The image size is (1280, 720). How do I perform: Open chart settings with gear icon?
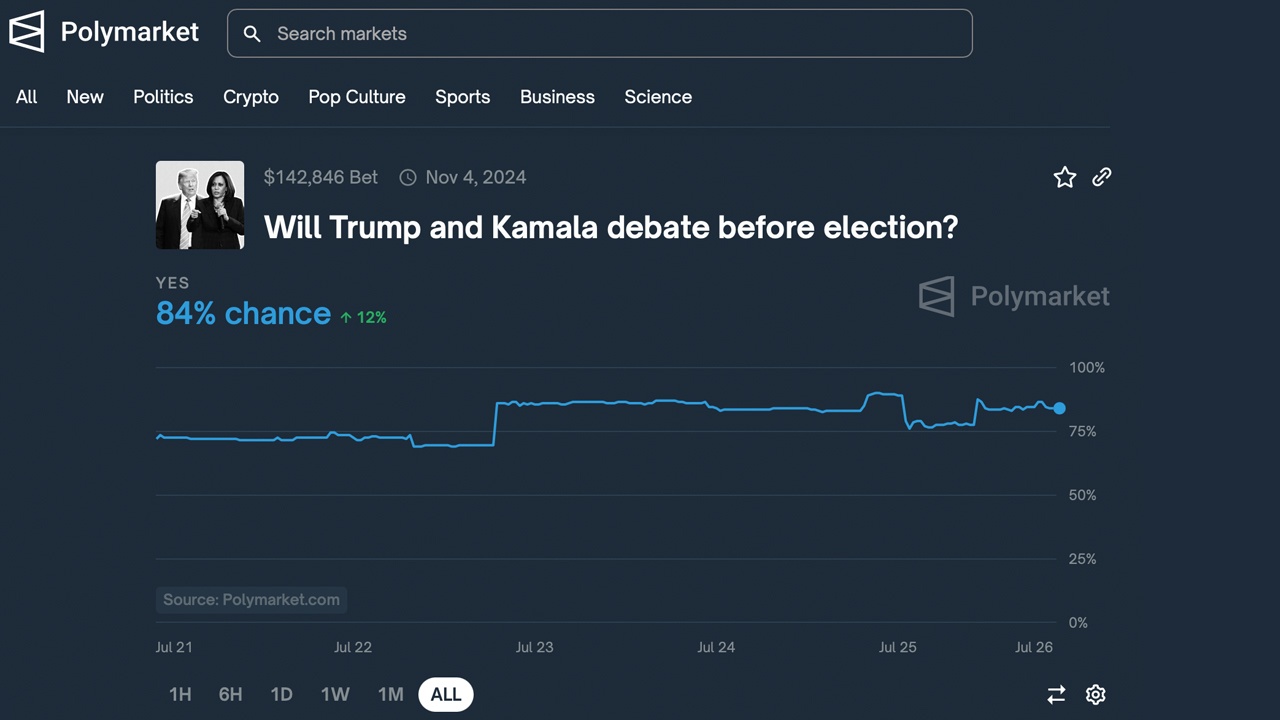(1095, 694)
